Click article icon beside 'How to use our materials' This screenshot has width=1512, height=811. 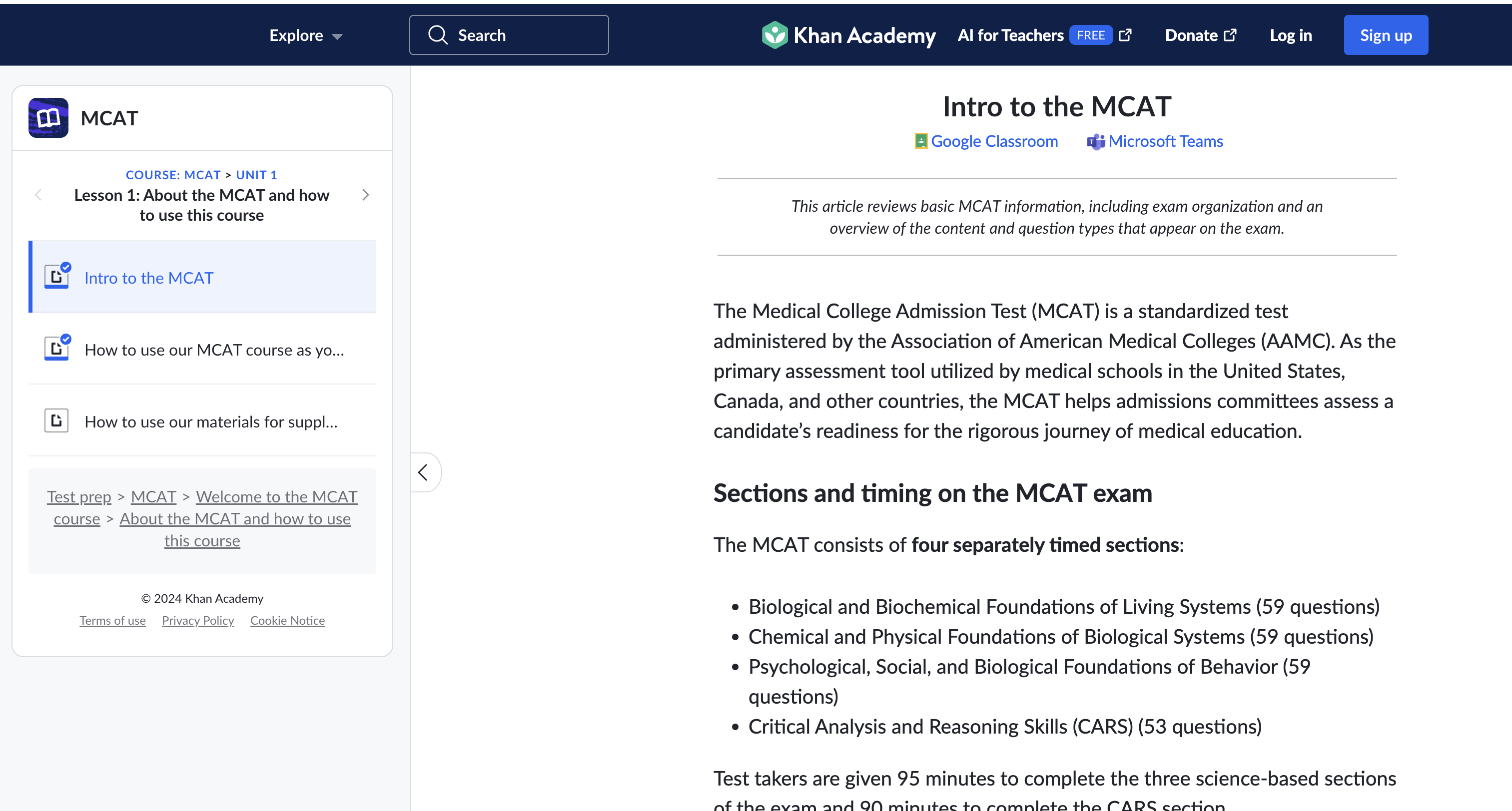[x=56, y=421]
